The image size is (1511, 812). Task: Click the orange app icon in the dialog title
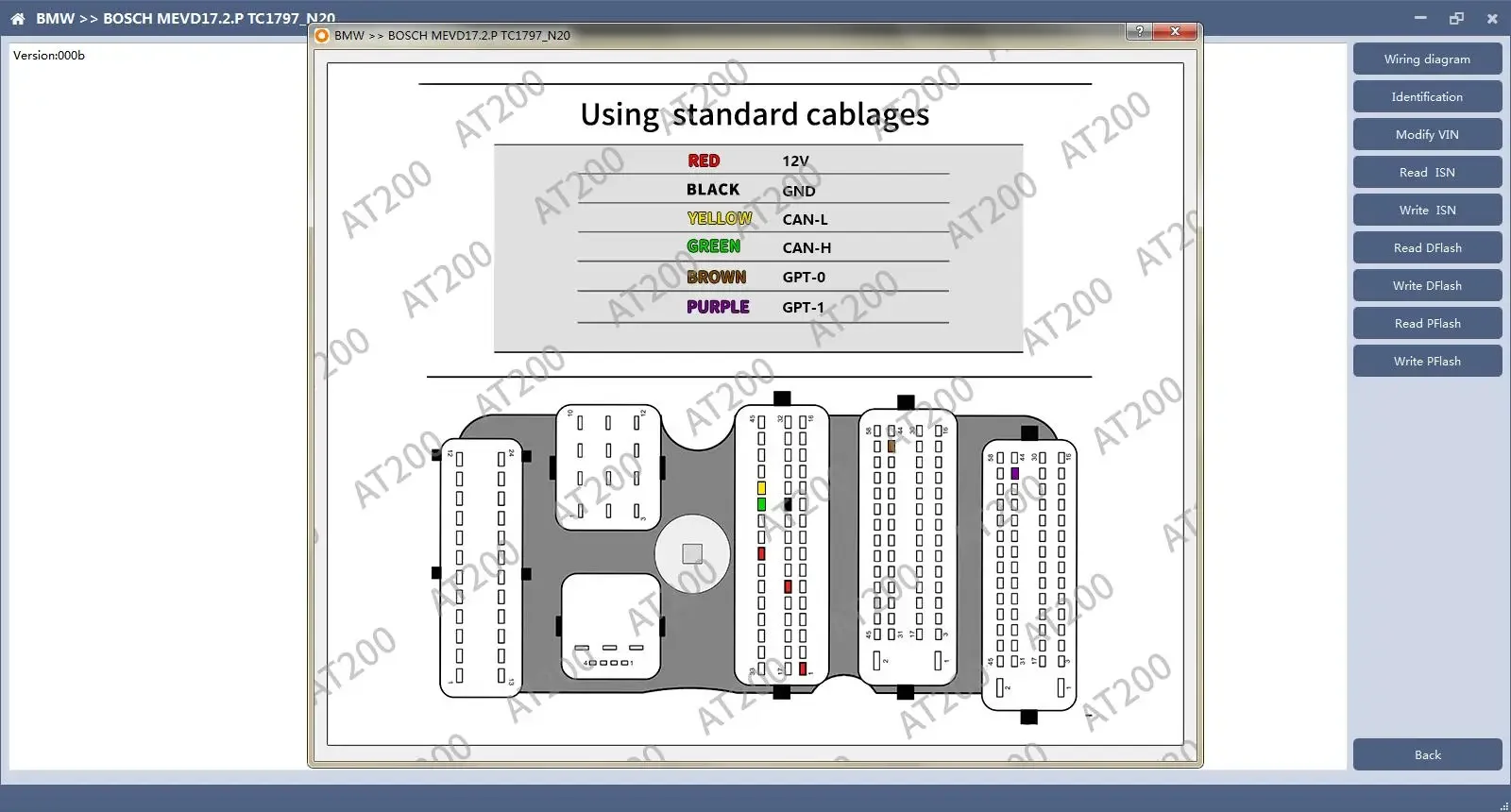321,36
